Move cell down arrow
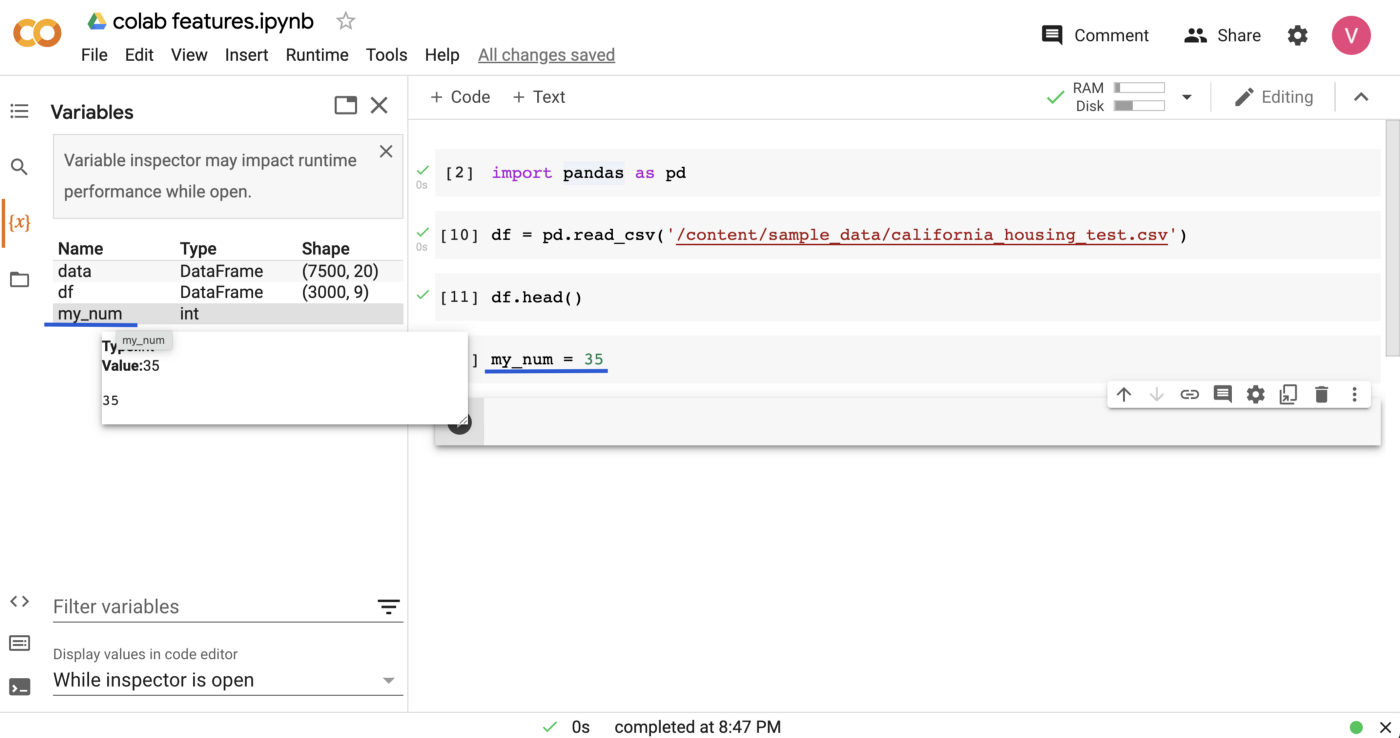Viewport: 1400px width, 738px height. pos(1157,394)
